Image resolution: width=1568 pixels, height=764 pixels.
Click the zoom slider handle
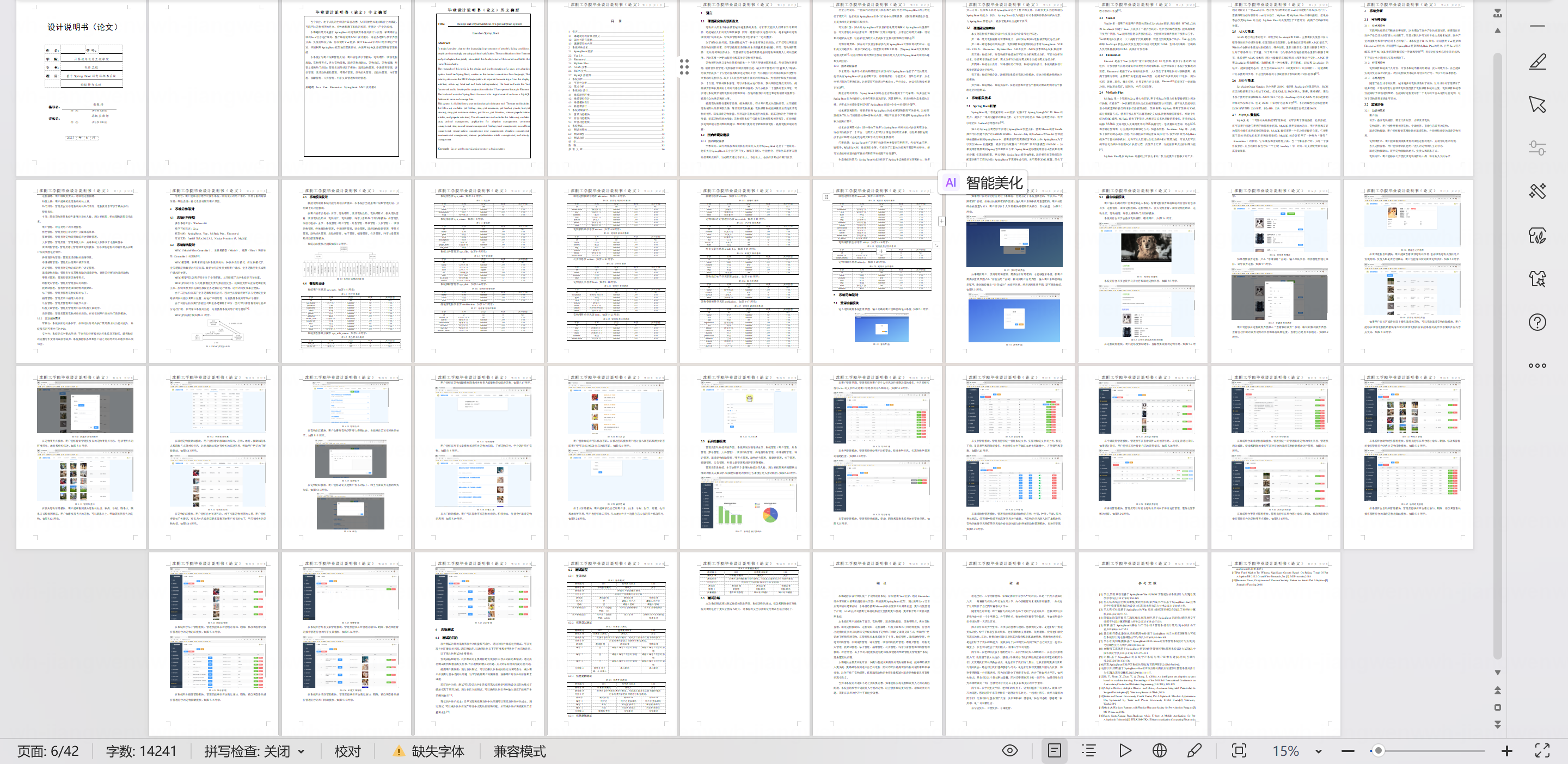(x=1378, y=750)
